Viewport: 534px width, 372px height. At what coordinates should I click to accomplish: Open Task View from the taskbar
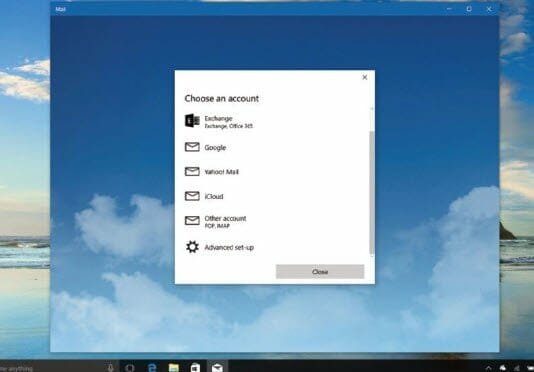(x=130, y=368)
